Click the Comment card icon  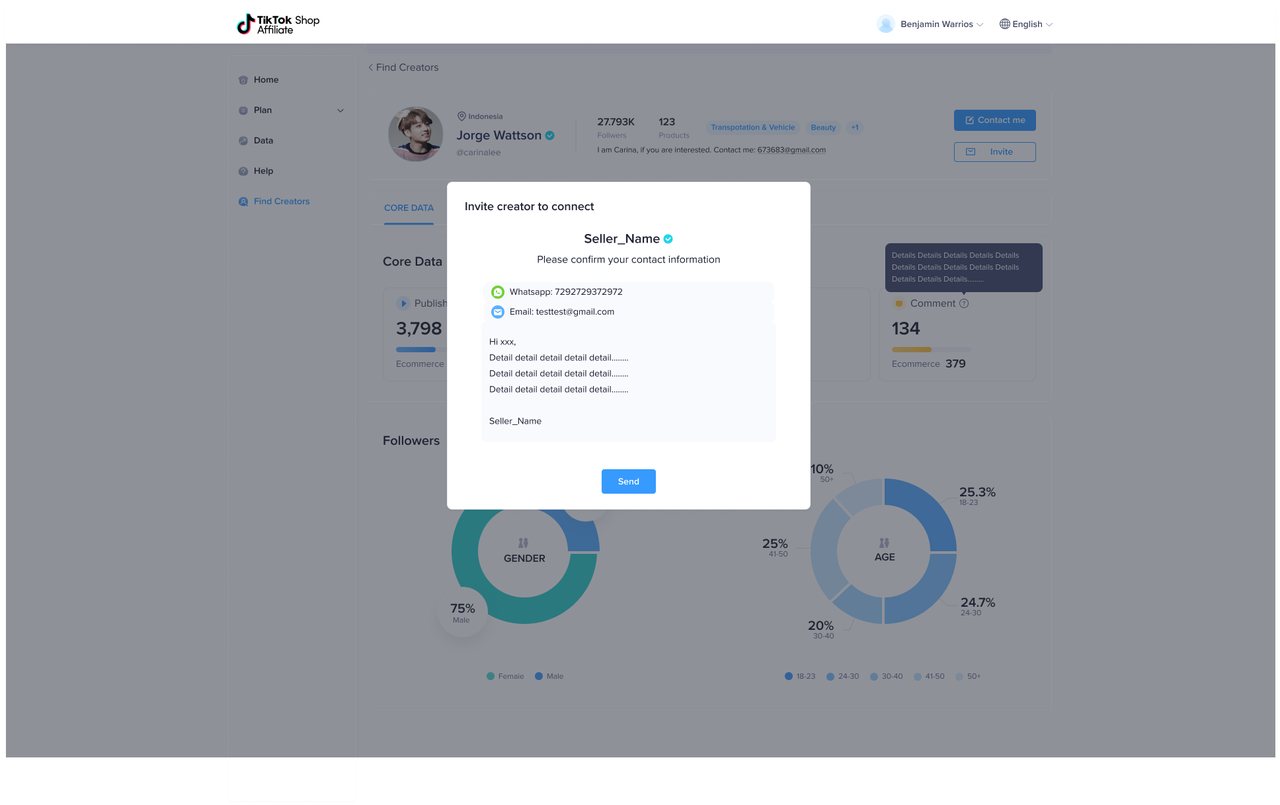(x=899, y=303)
